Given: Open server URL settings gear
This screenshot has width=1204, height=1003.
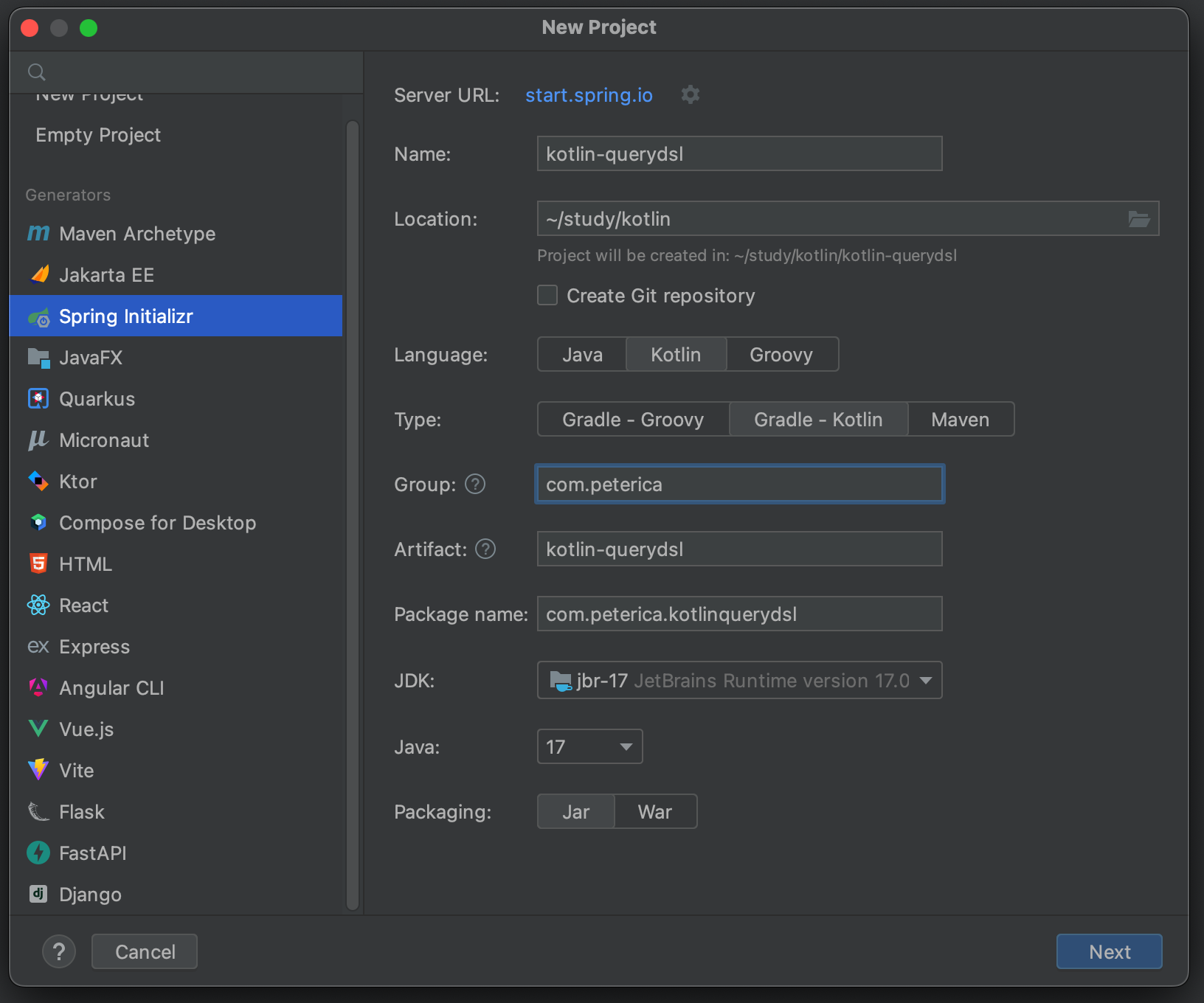Looking at the screenshot, I should click(691, 94).
